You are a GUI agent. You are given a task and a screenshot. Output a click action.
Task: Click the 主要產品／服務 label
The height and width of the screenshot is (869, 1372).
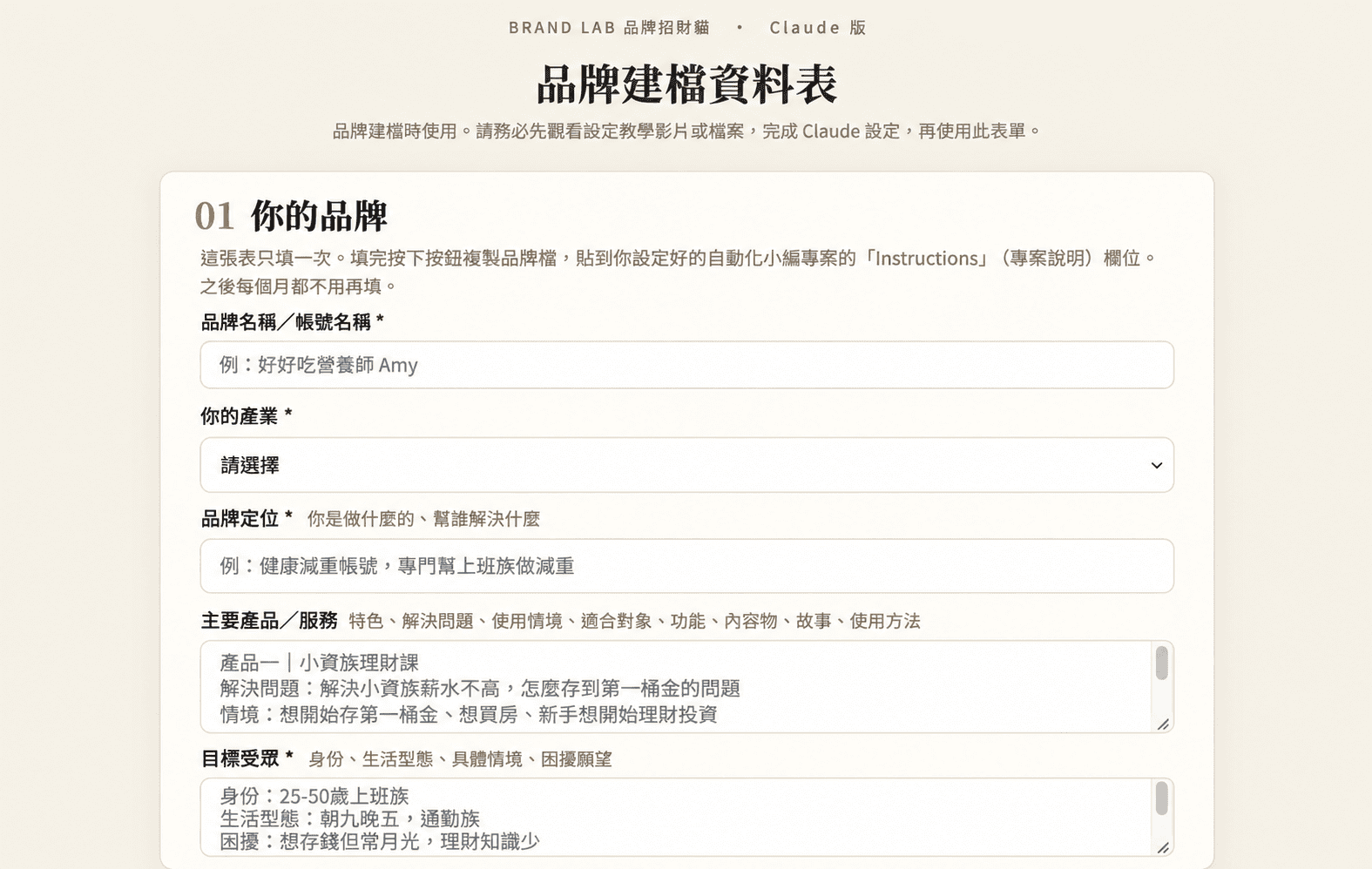click(x=269, y=621)
